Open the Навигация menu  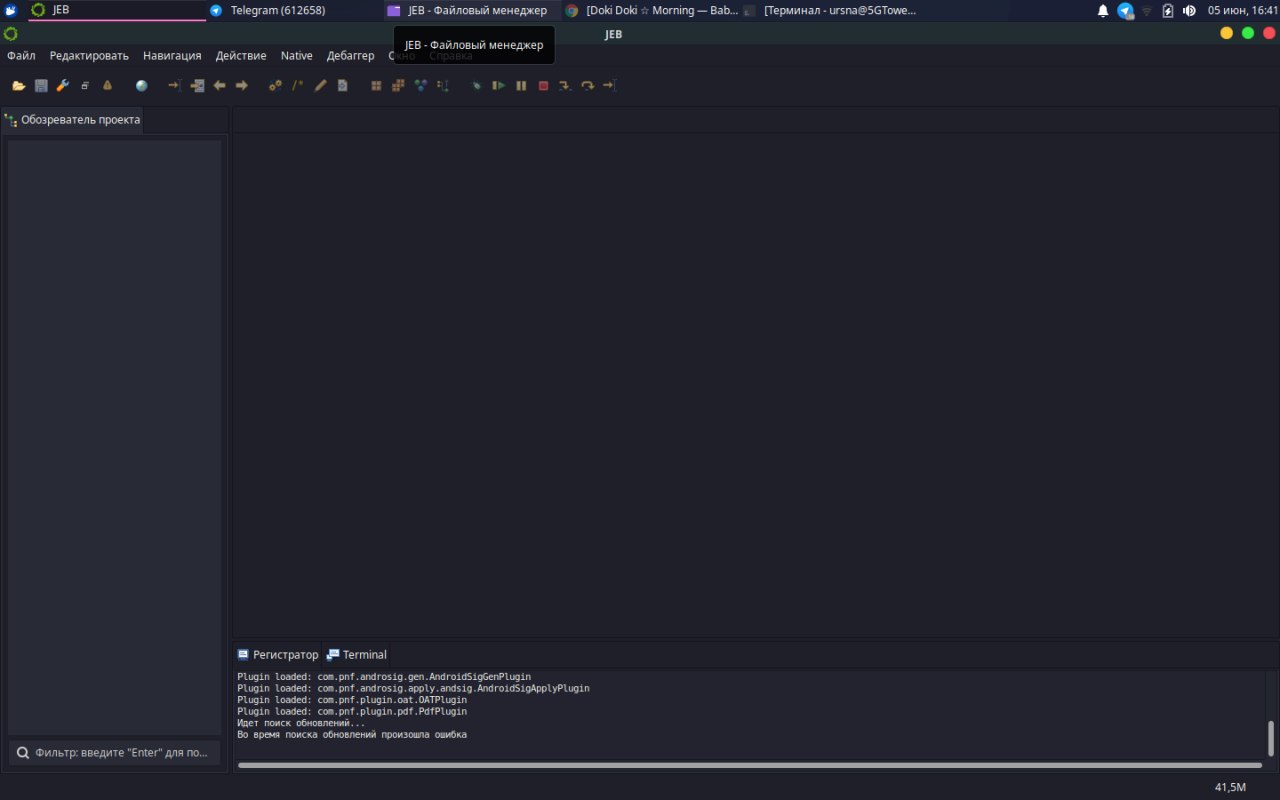(172, 56)
